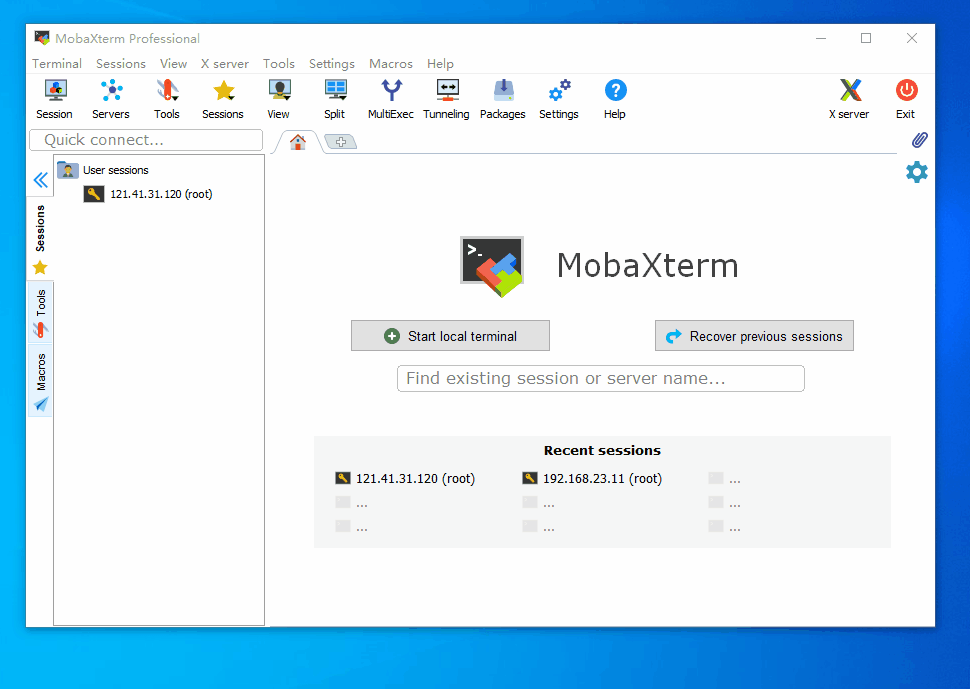
Task: Open the Tools menu
Action: coord(278,64)
